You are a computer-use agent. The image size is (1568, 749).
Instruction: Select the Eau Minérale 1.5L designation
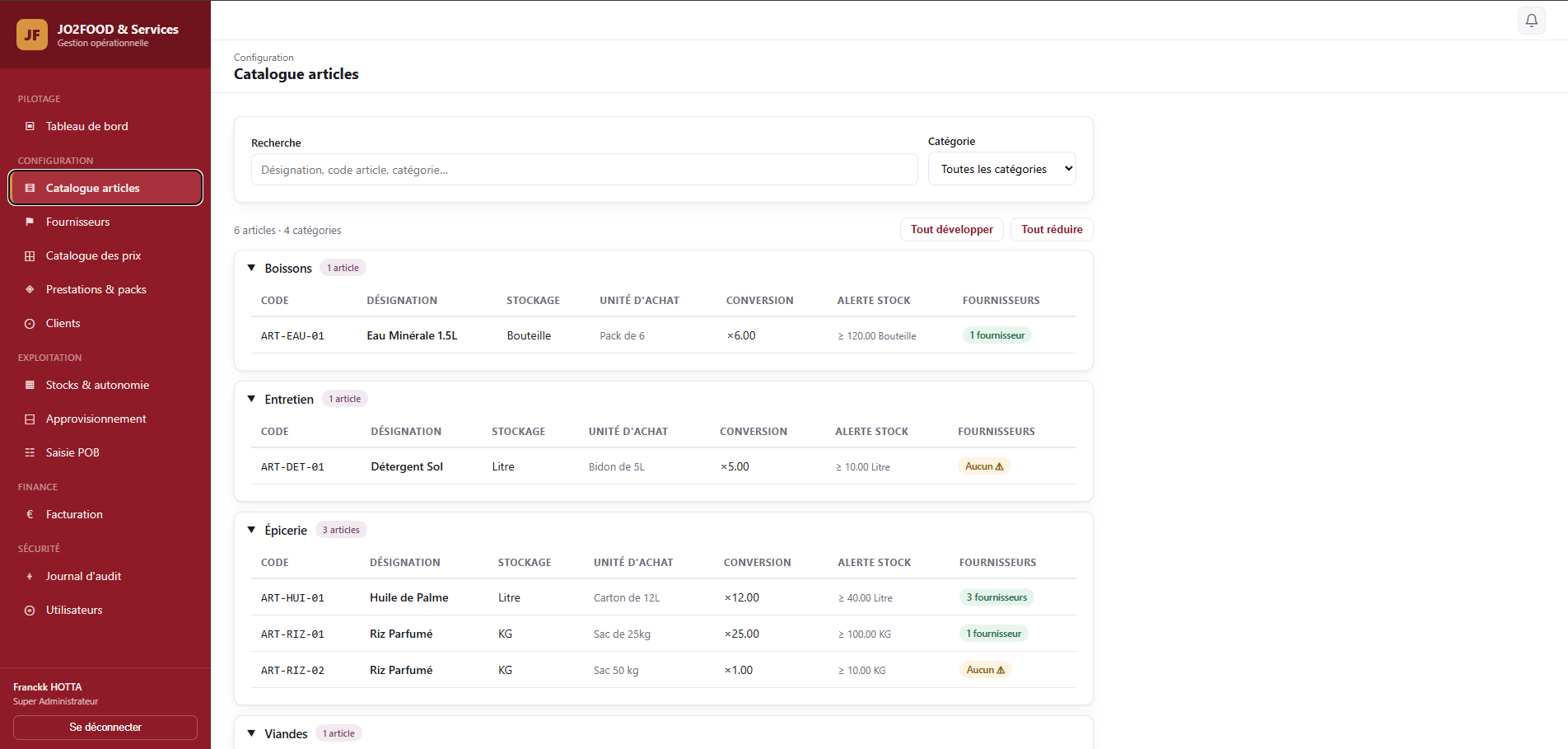412,335
